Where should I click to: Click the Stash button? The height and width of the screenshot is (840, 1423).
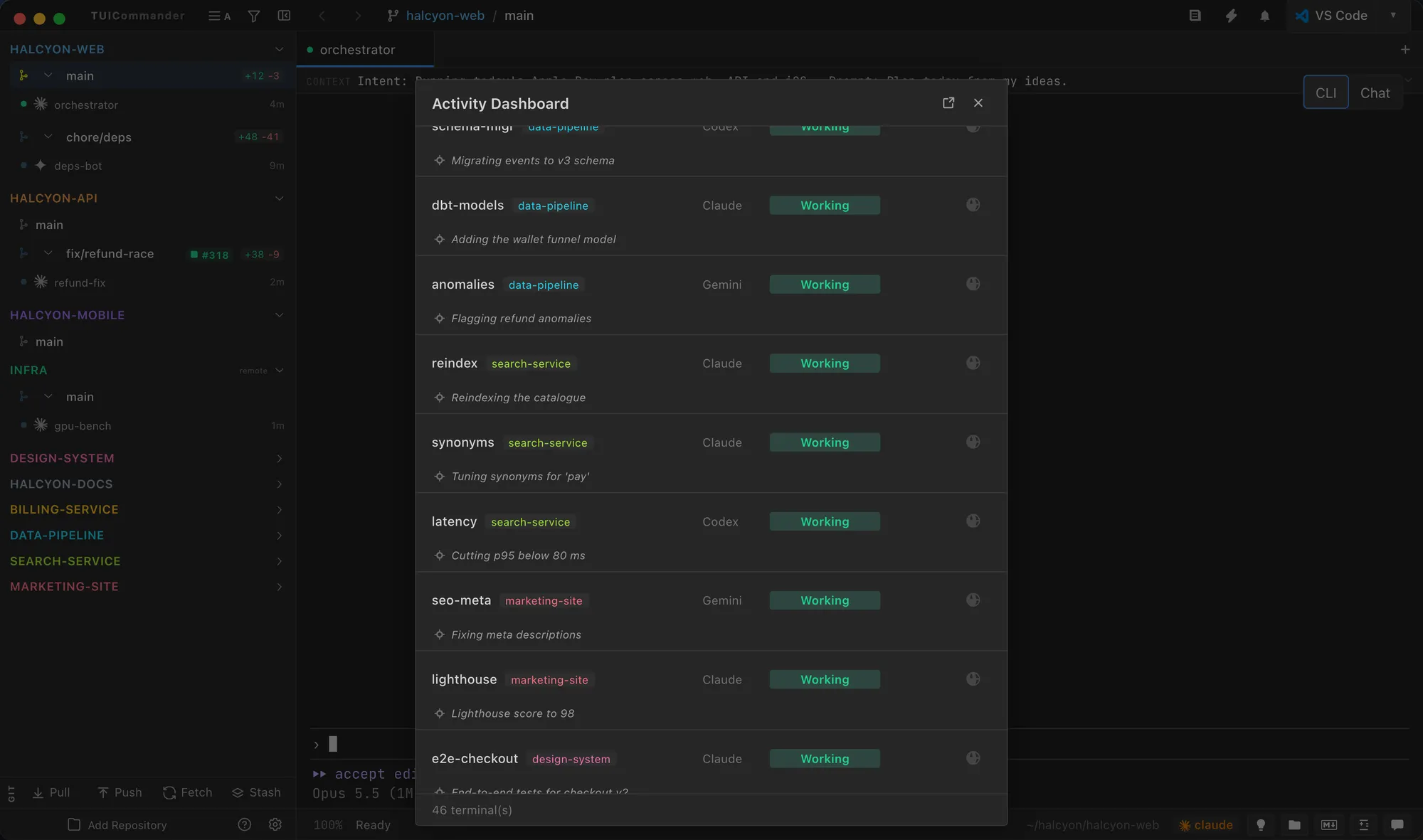tap(256, 792)
